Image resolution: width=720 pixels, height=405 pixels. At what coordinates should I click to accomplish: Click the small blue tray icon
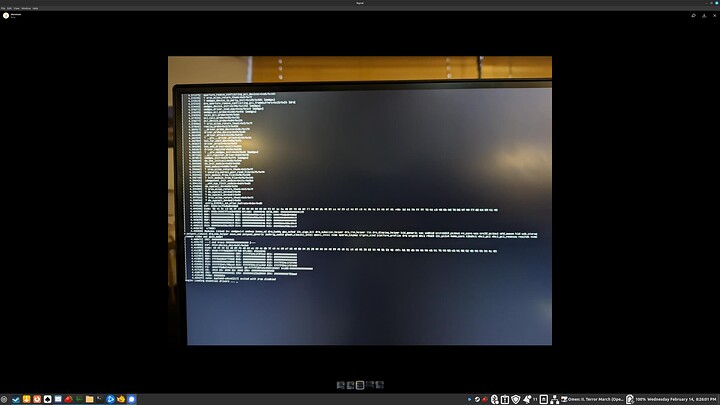[469, 399]
